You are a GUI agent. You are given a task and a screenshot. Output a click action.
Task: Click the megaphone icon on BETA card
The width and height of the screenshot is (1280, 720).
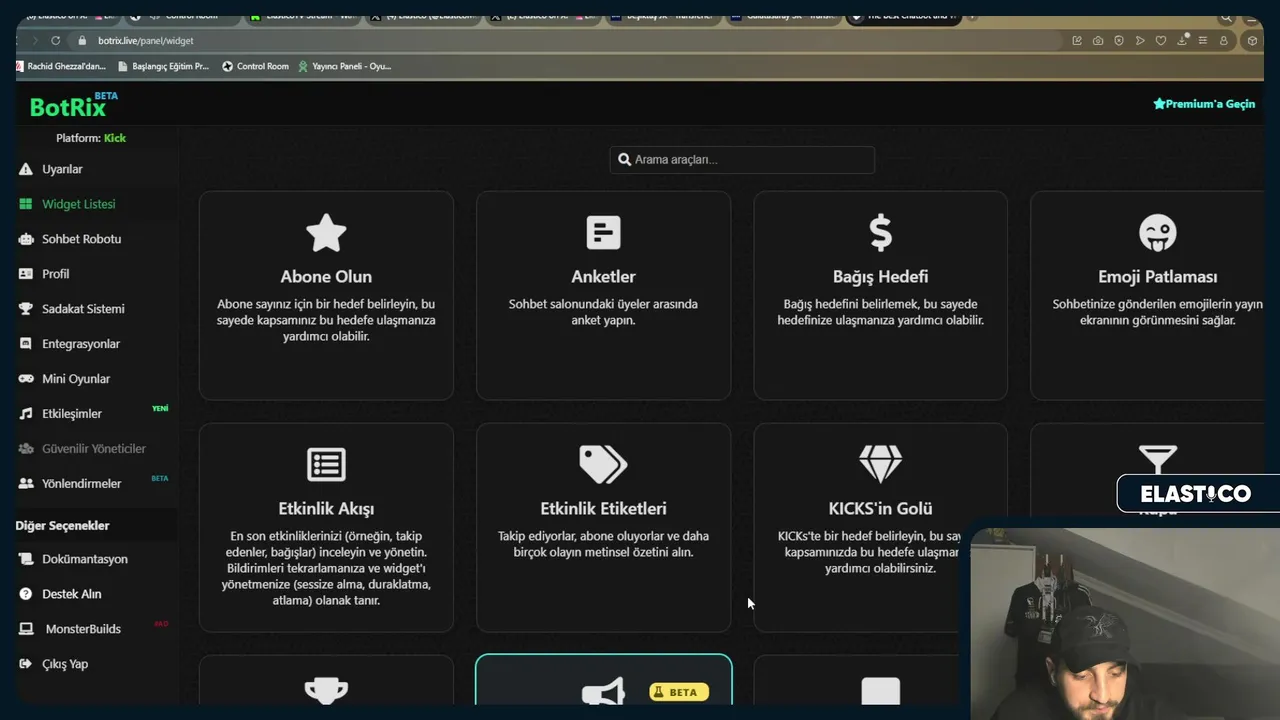pyautogui.click(x=604, y=691)
